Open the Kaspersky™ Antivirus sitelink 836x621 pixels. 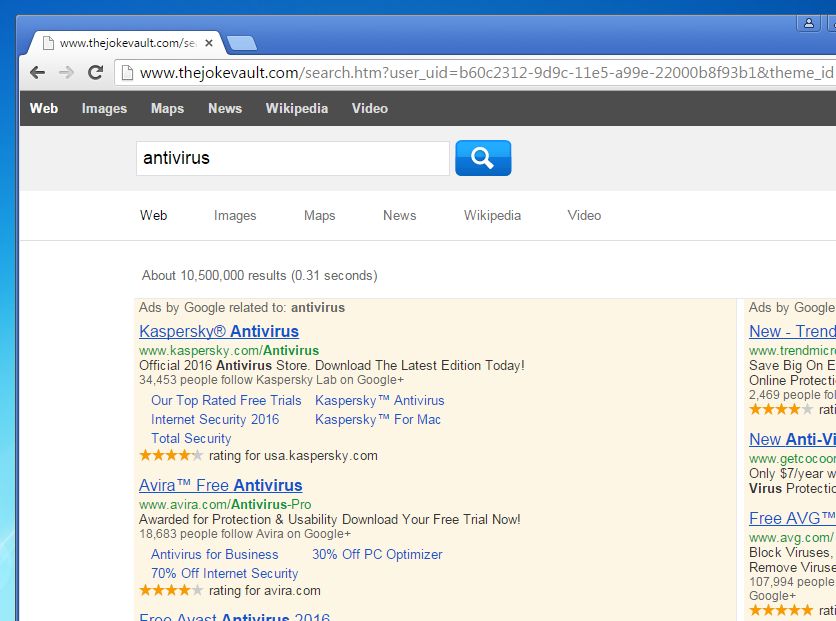pyautogui.click(x=380, y=400)
